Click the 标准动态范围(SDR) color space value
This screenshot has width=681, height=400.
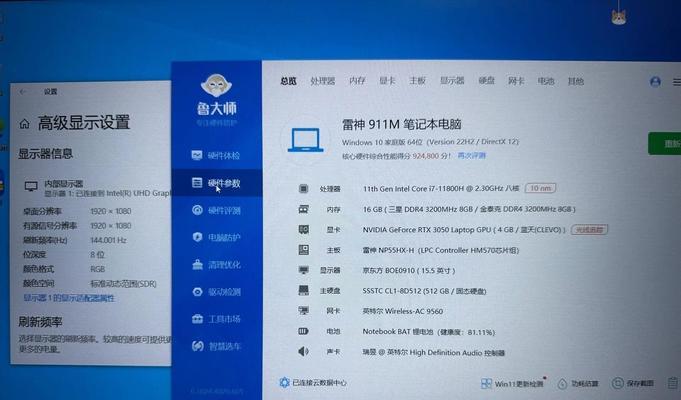[x=123, y=284]
